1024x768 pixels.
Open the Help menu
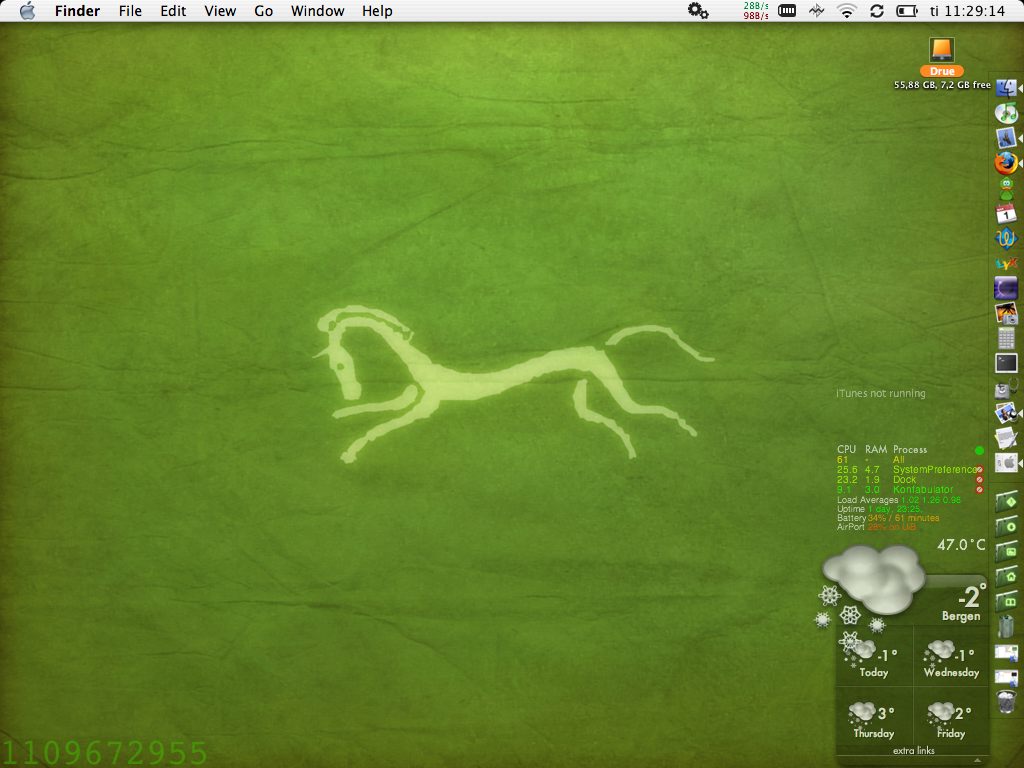click(377, 11)
